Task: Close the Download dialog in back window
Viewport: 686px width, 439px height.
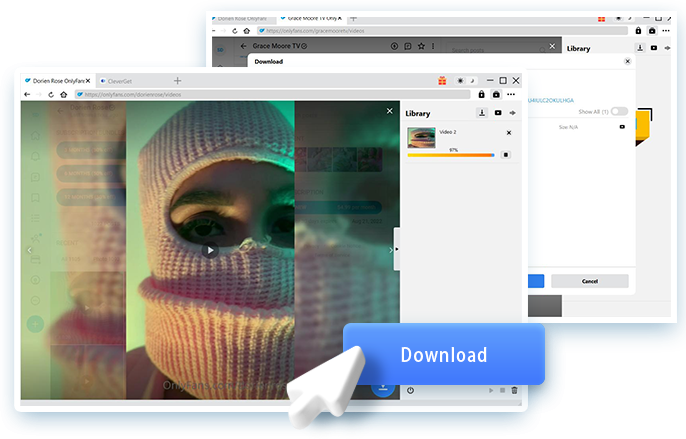Action: 627,61
